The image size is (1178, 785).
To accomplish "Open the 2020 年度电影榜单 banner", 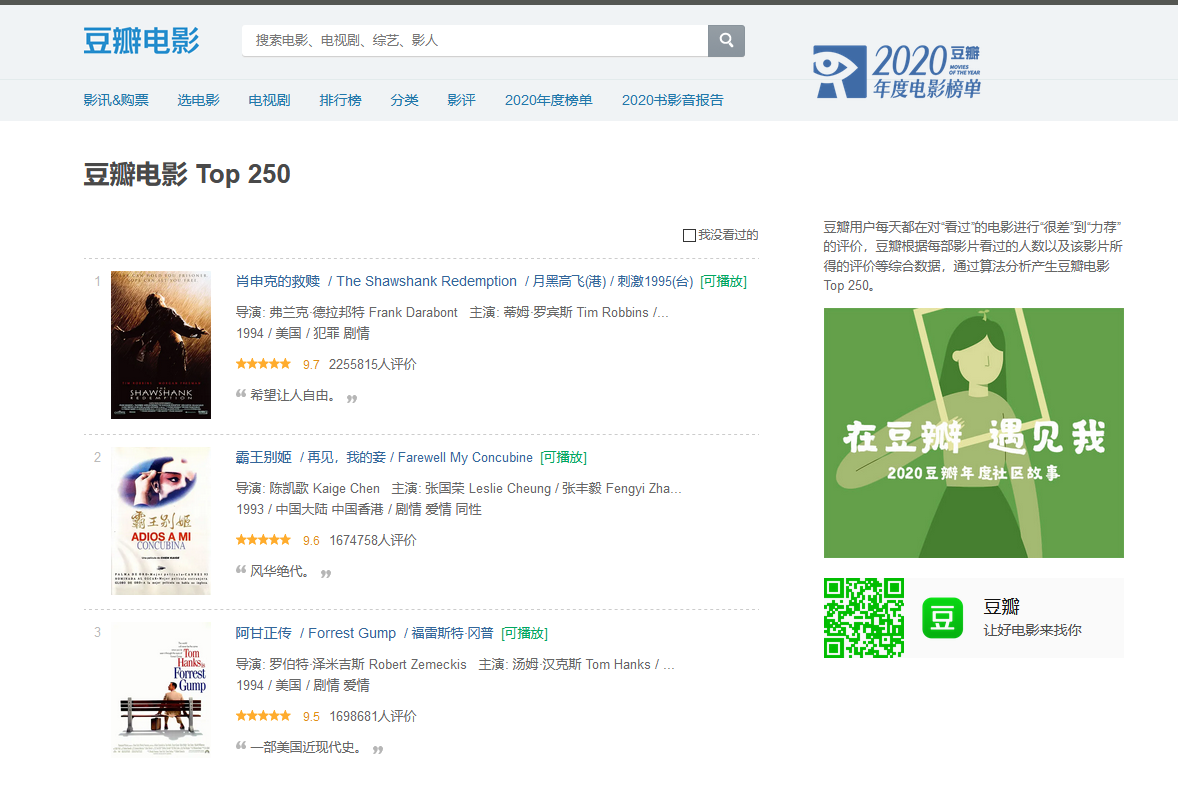I will tap(897, 71).
